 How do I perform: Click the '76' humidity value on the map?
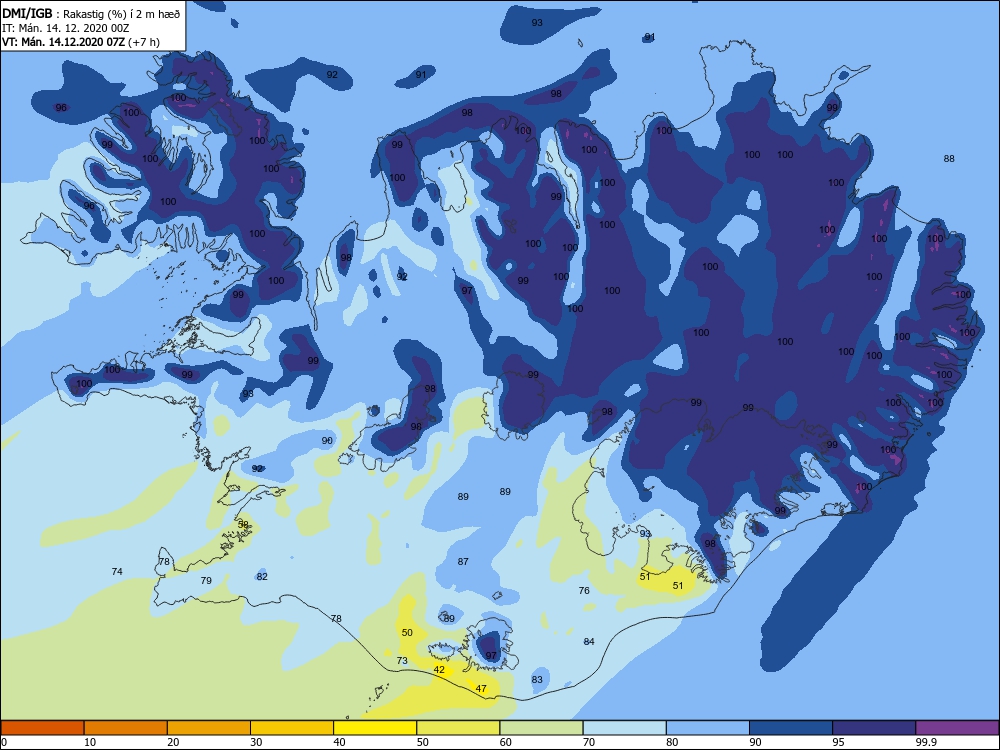[x=584, y=591]
